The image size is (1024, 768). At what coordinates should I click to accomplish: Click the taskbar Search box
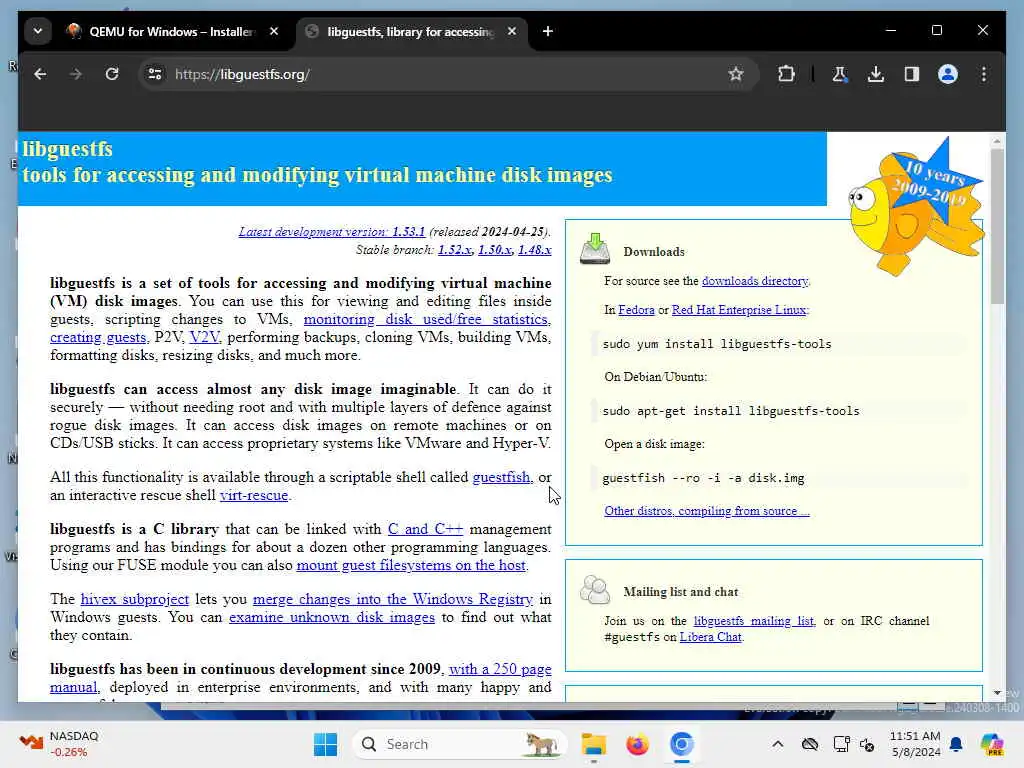point(459,744)
